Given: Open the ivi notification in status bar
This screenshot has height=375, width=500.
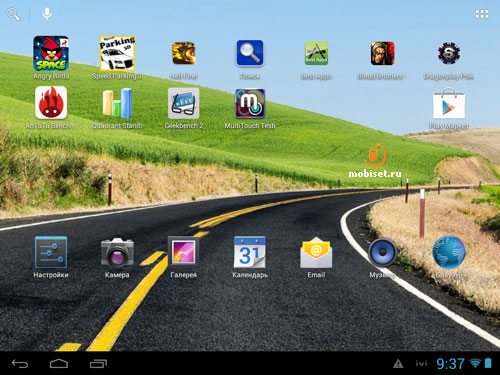Looking at the screenshot, I should click(x=421, y=363).
